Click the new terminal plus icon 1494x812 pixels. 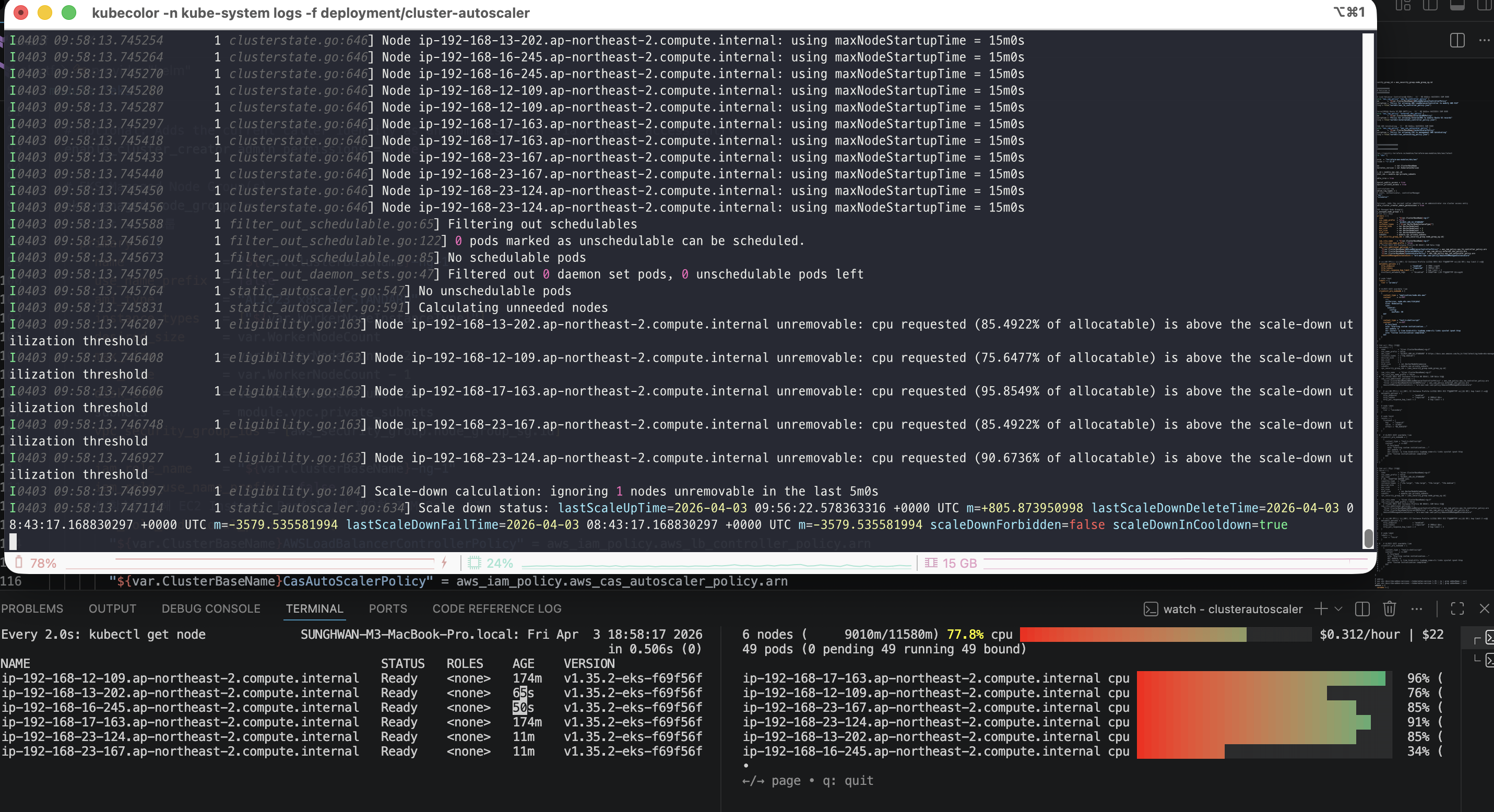[x=1321, y=608]
